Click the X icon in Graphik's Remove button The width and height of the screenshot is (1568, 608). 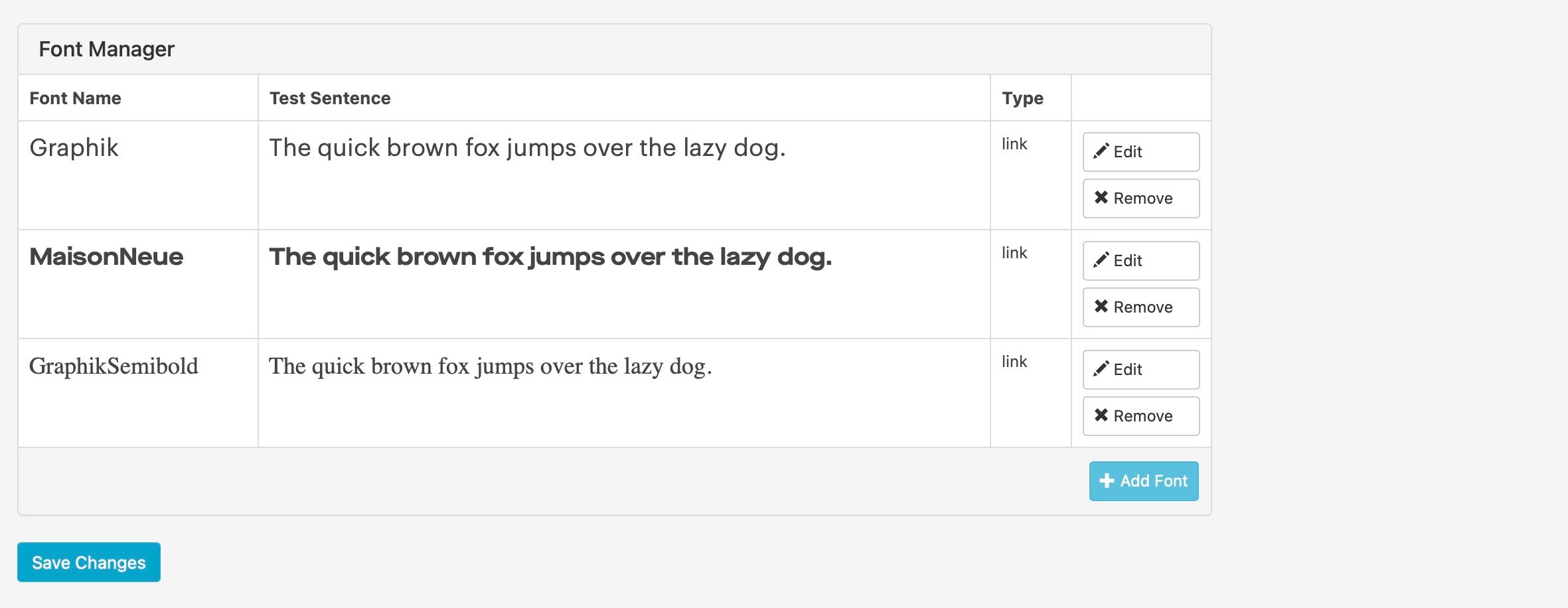click(x=1101, y=198)
